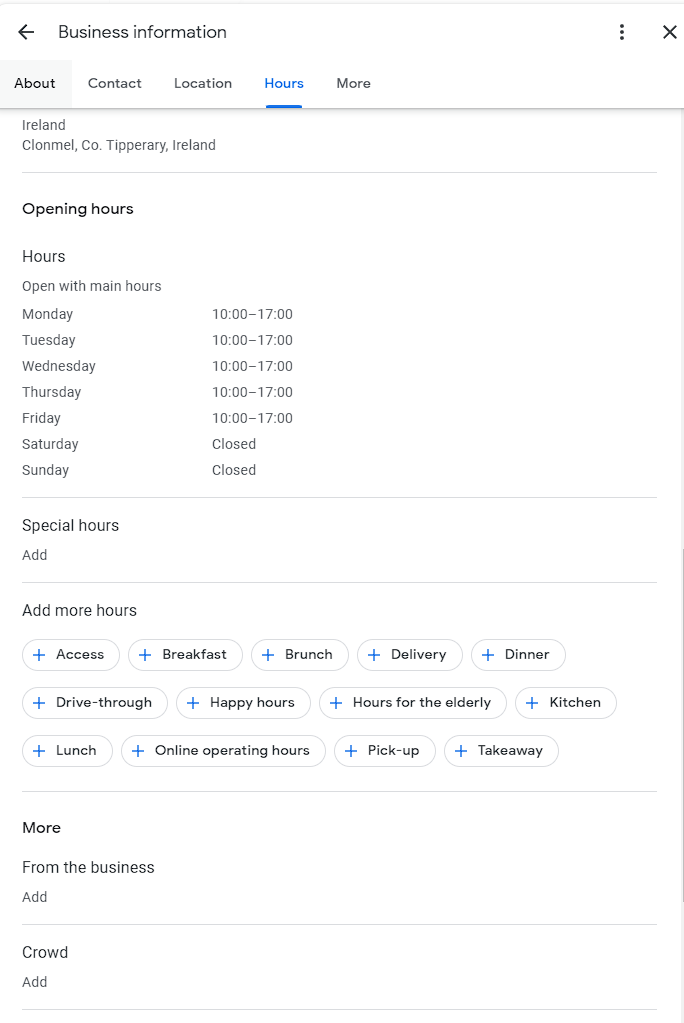This screenshot has height=1023, width=684.
Task: Click the plus icon on Breakfast chip
Action: [x=145, y=655]
